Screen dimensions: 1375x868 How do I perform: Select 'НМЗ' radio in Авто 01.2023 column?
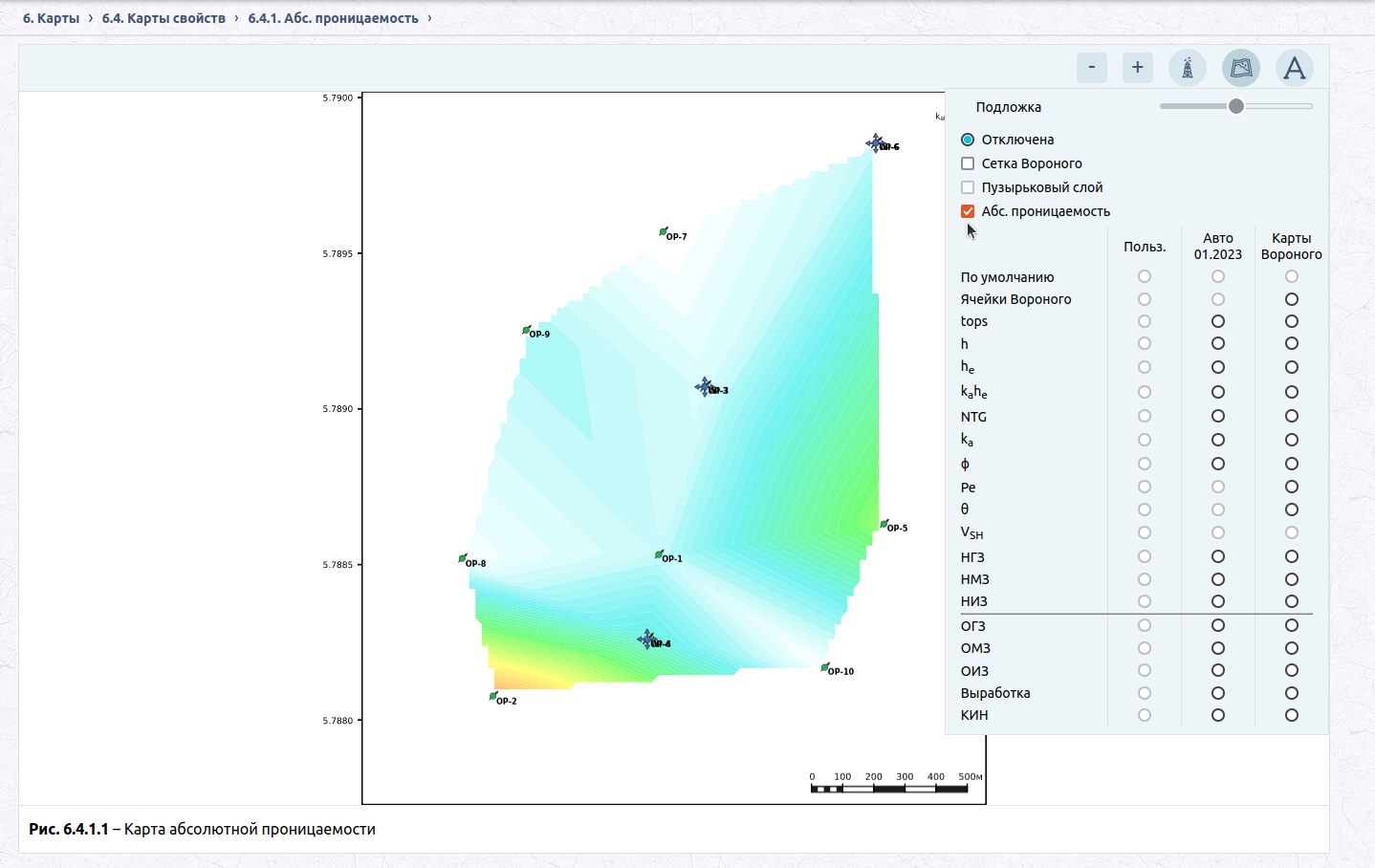pyautogui.click(x=1218, y=579)
